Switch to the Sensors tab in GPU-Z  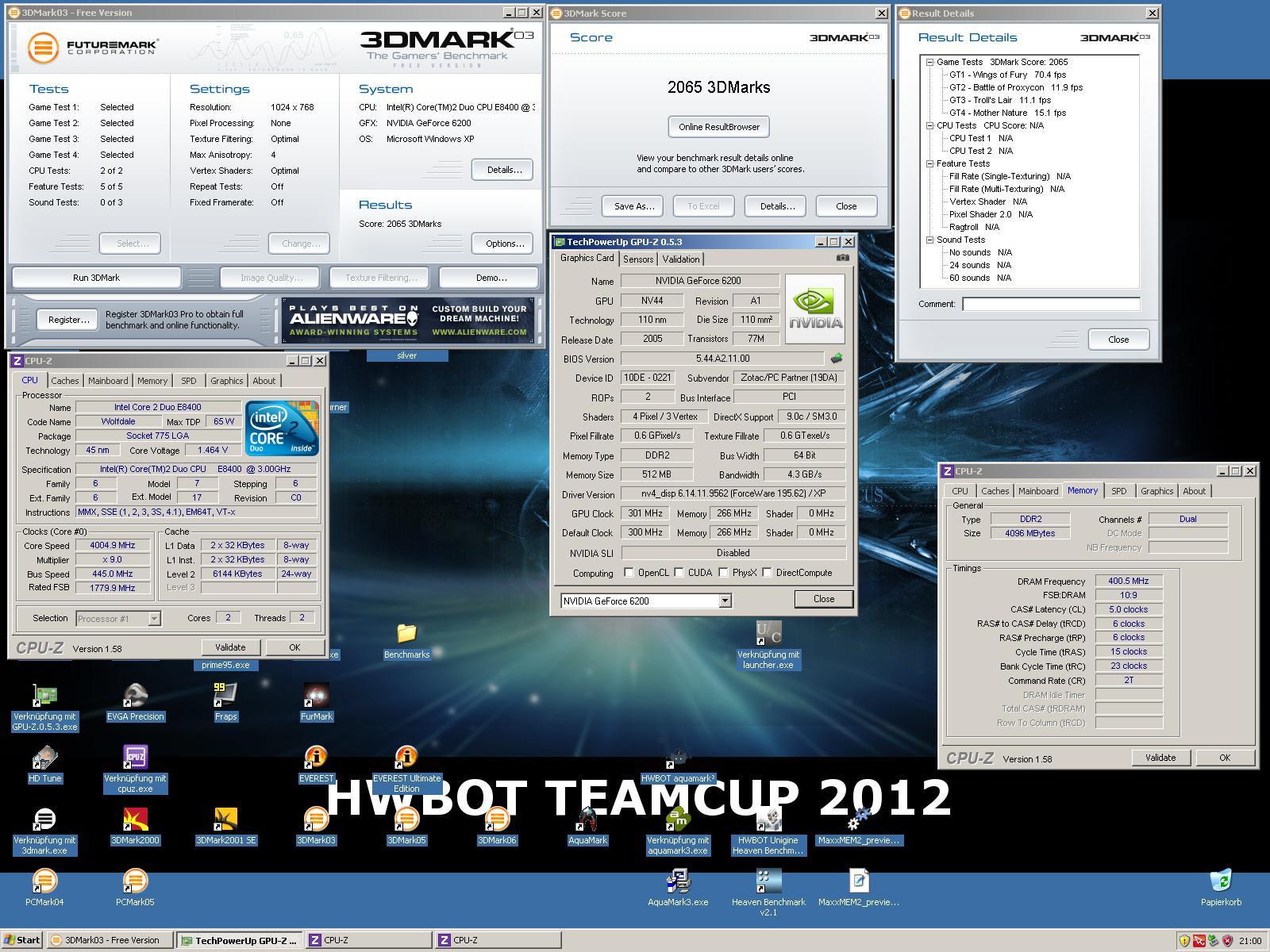(638, 259)
